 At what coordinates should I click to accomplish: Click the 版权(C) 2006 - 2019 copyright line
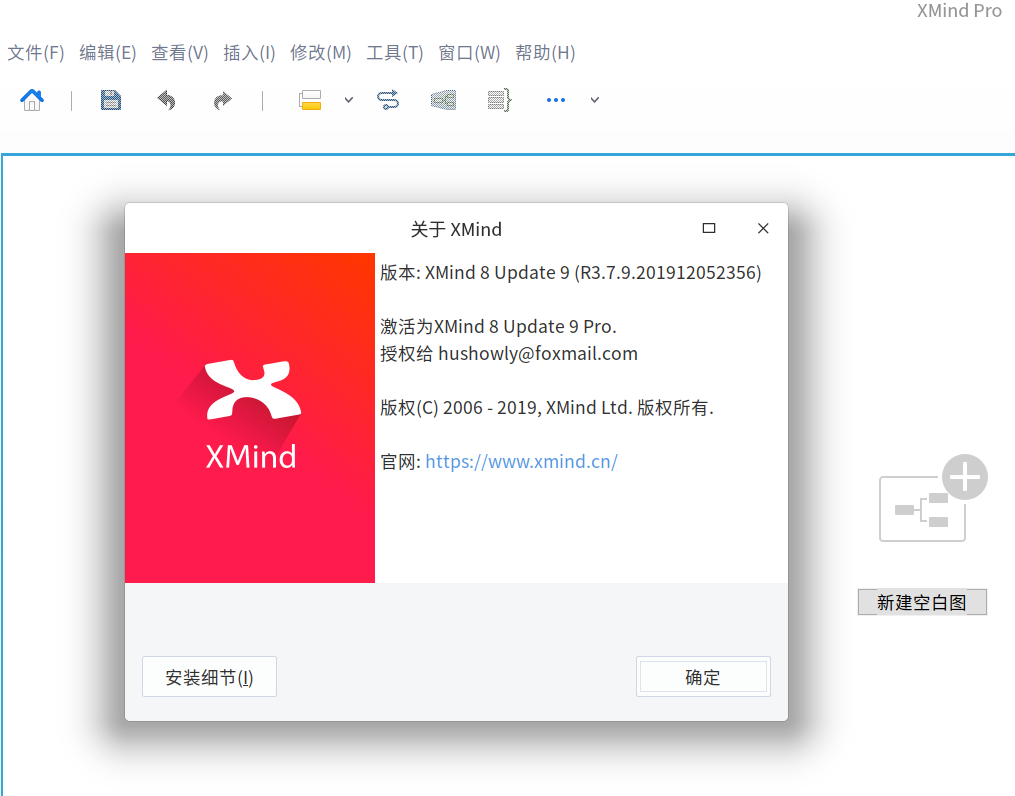click(546, 408)
